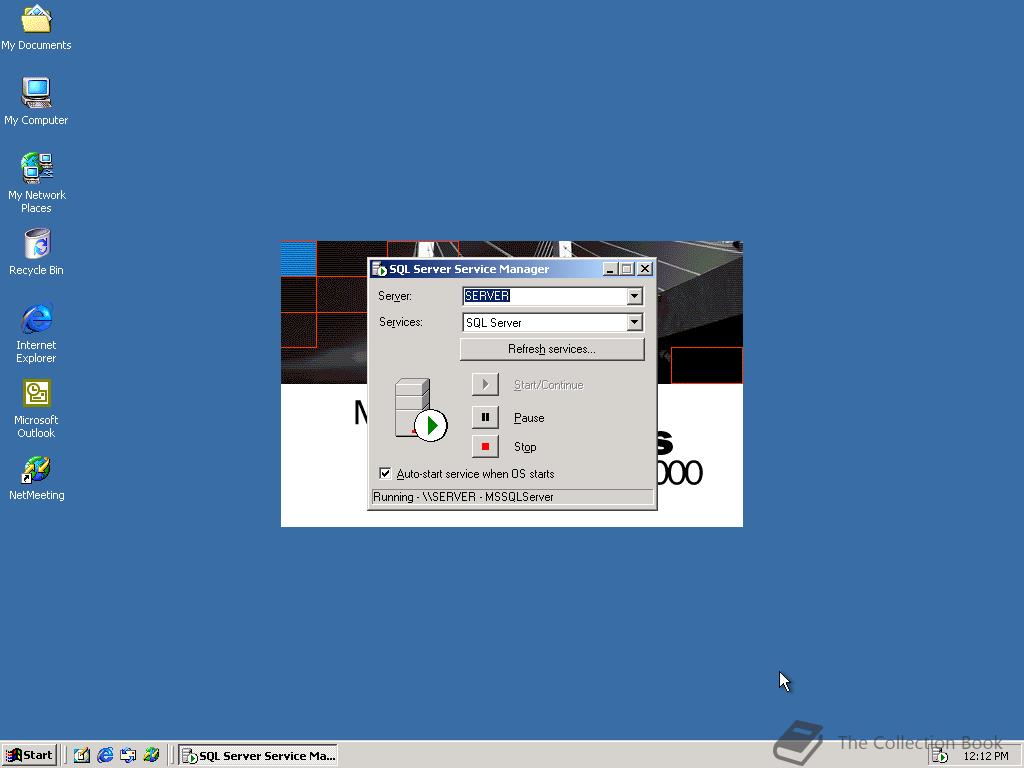1024x768 pixels.
Task: Close the SQL Server Service Manager window
Action: (645, 269)
